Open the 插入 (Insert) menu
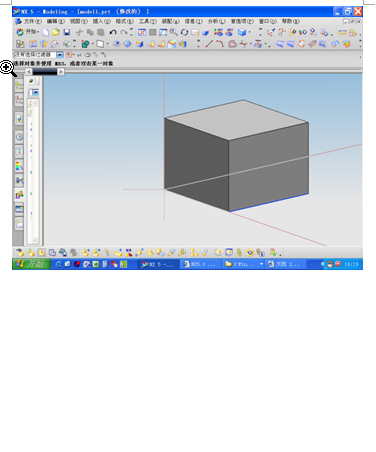This screenshot has width=376, height=452. [101, 21]
